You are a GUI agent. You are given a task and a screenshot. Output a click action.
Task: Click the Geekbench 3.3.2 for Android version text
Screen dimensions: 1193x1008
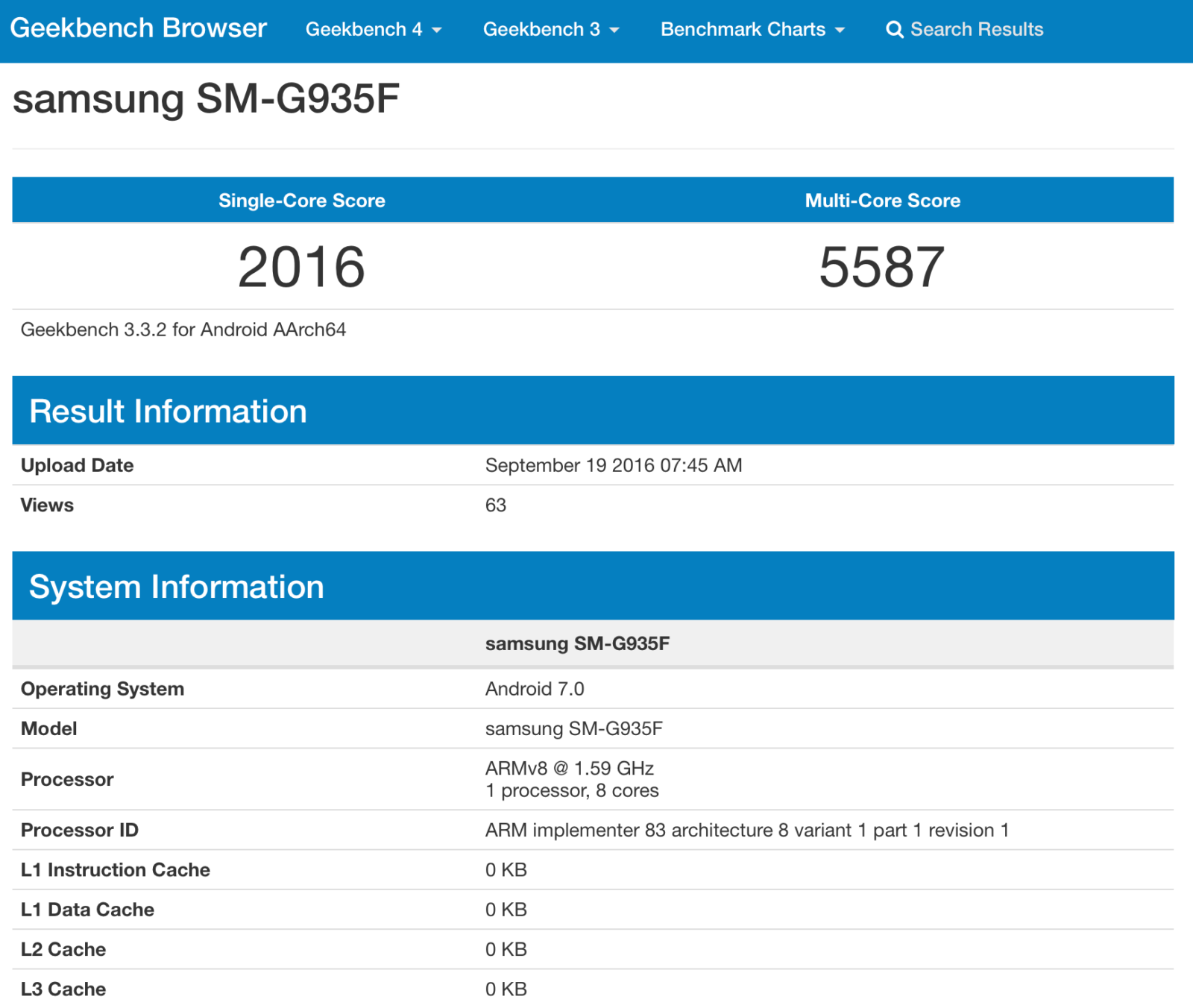tap(183, 330)
